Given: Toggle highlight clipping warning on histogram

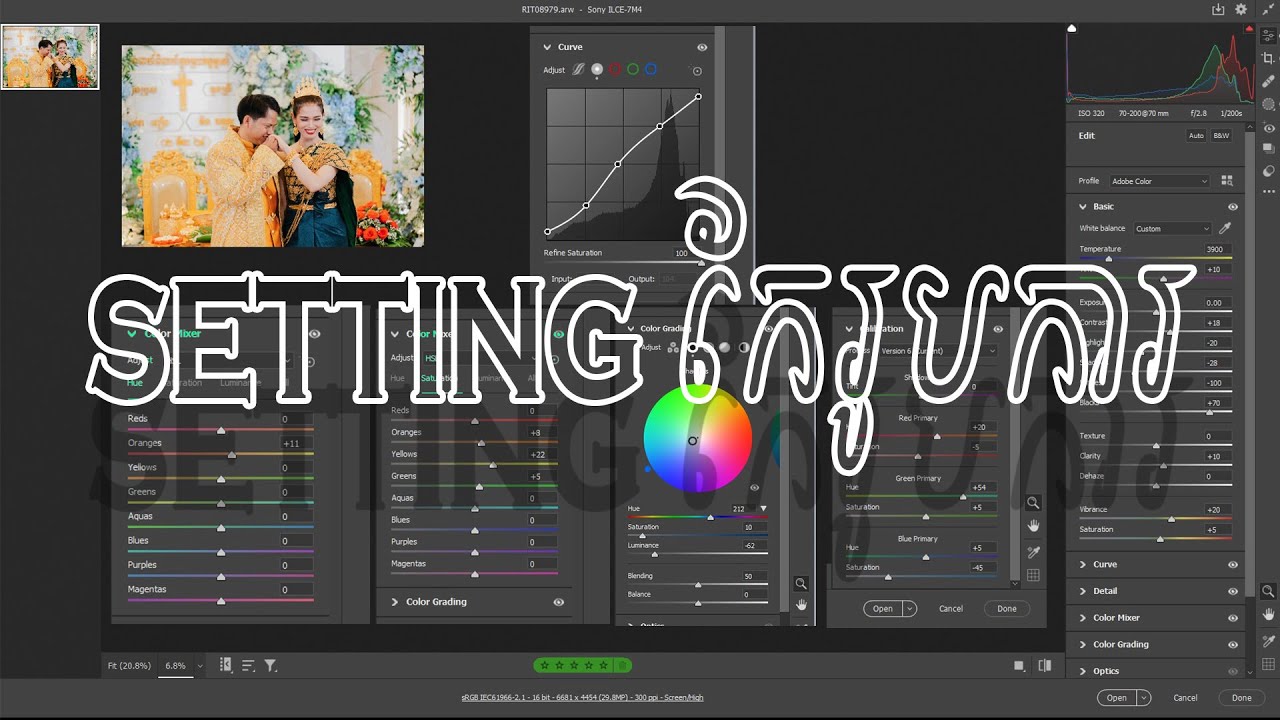Looking at the screenshot, I should point(1249,29).
